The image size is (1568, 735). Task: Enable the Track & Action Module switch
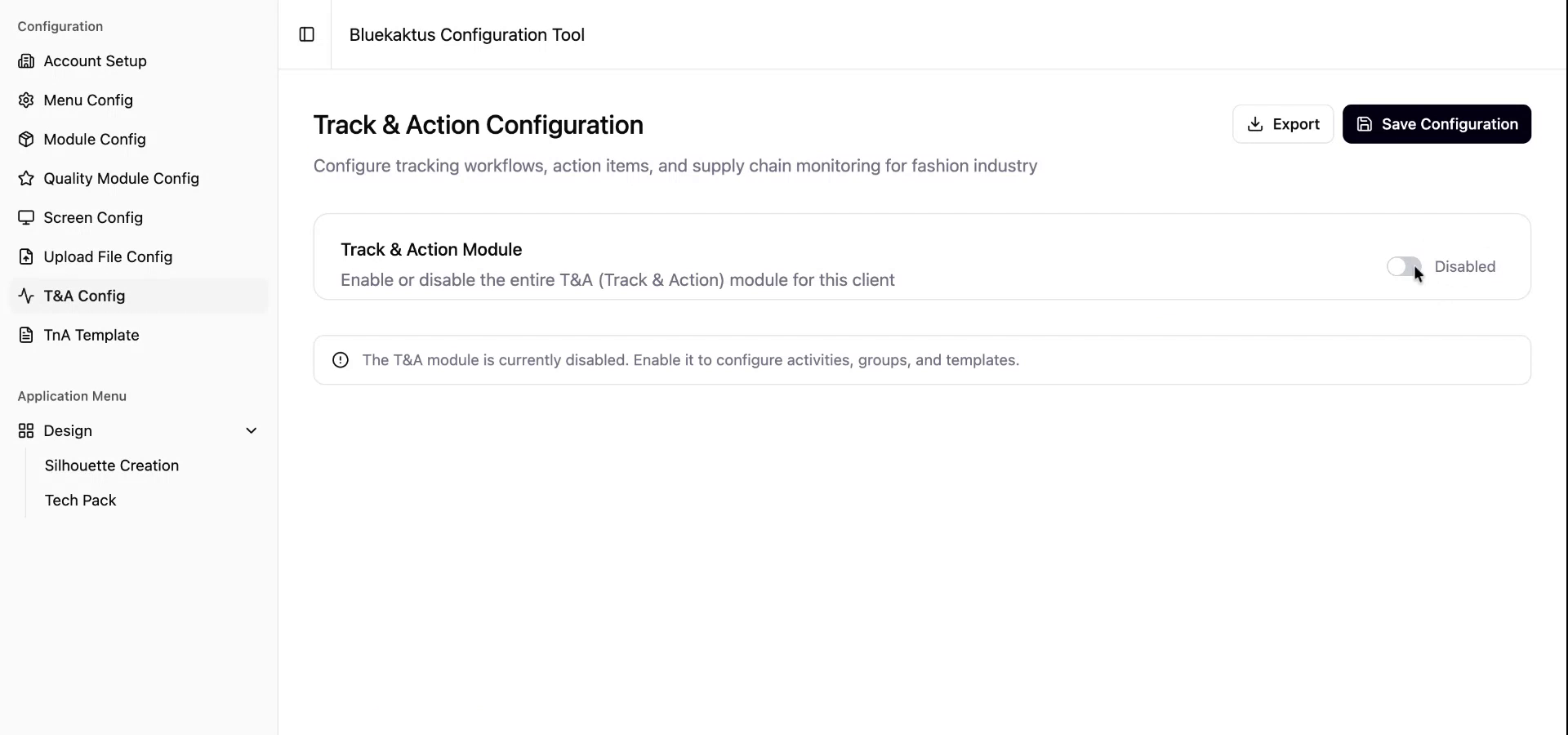point(1403,267)
